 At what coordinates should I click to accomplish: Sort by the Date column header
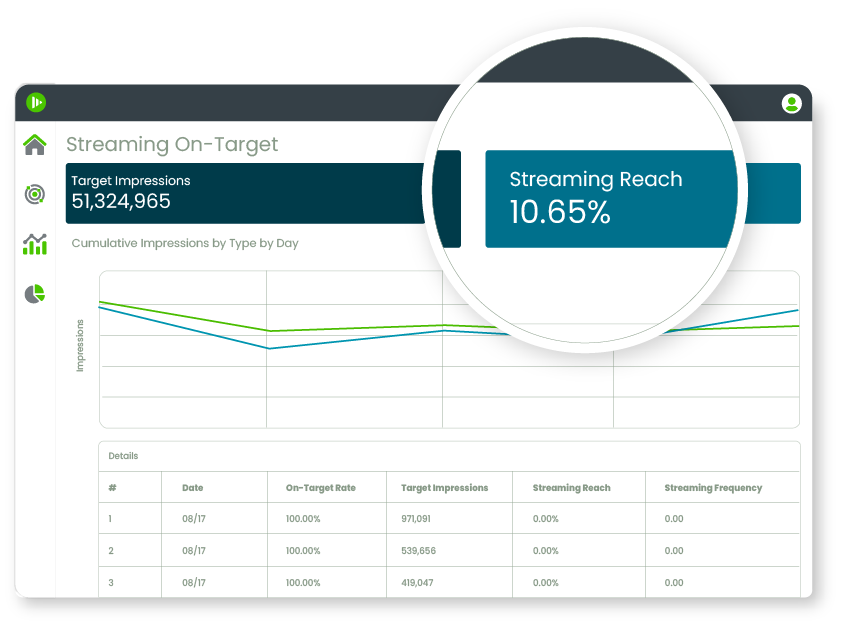coord(193,488)
